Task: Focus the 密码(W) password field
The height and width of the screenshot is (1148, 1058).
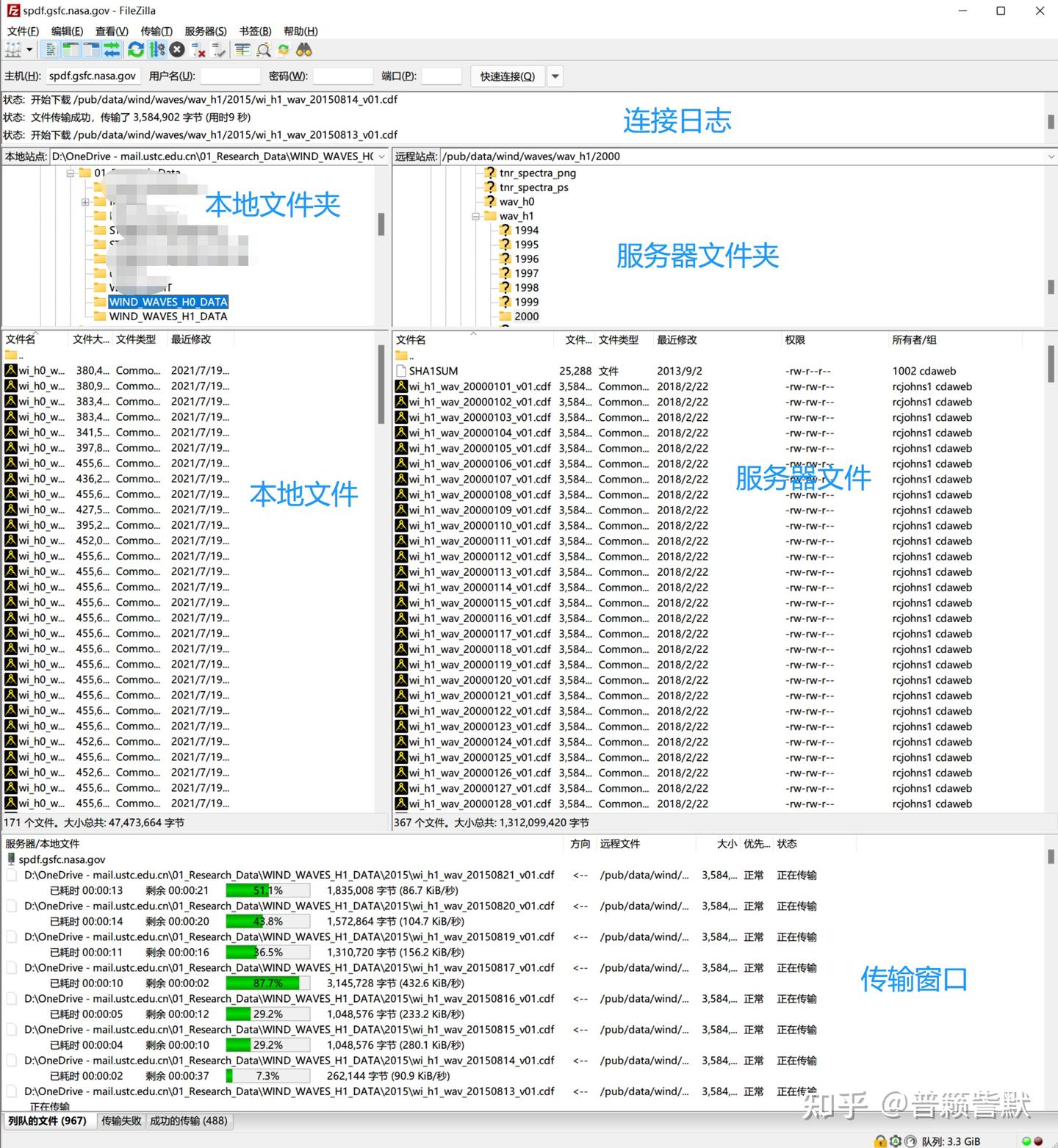Action: pyautogui.click(x=343, y=76)
